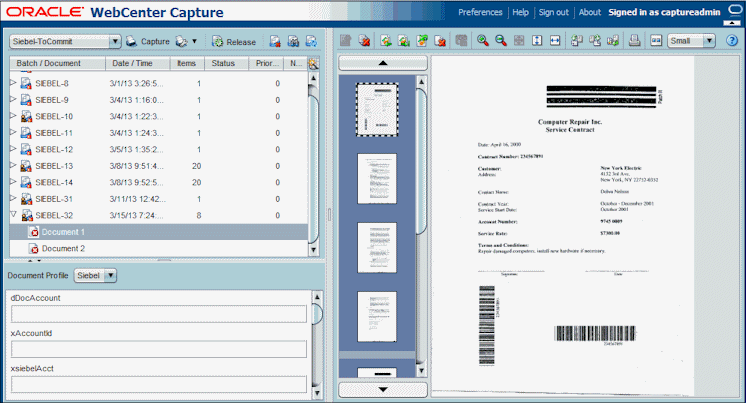
Task: Select the SIEBEL-11 batch row
Action: (158, 133)
